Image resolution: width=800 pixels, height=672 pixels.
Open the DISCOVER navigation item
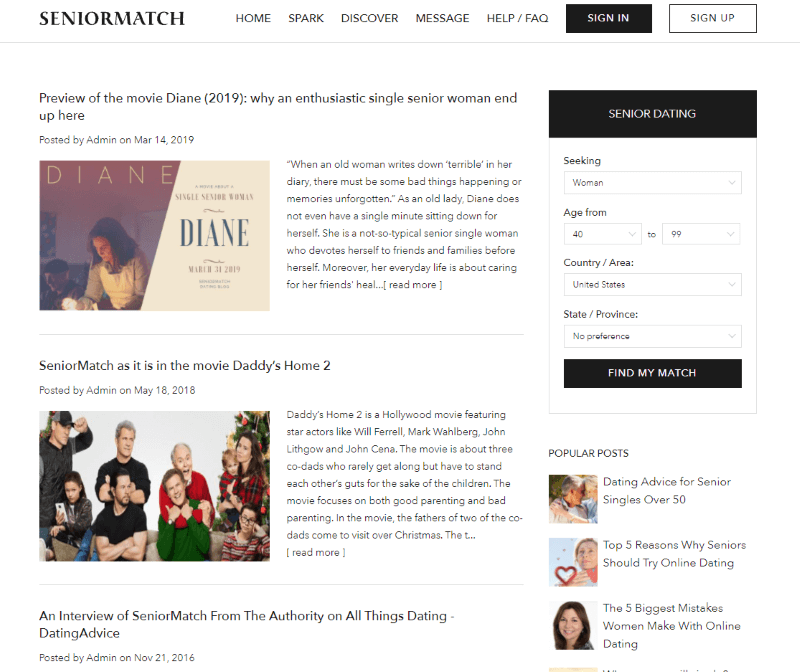coord(369,18)
